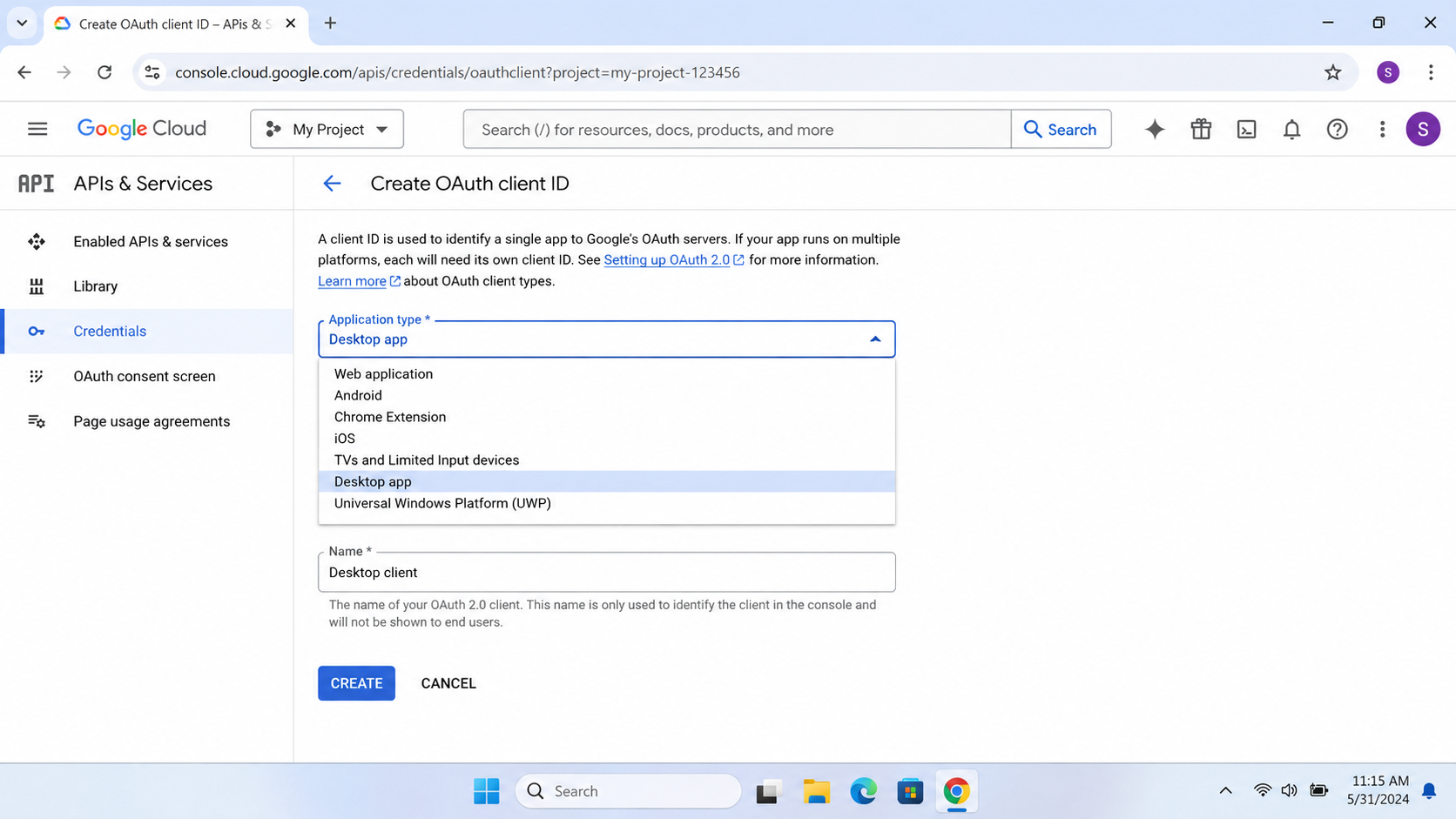Open the notifications bell in console header
The height and width of the screenshot is (819, 1456).
(1291, 129)
